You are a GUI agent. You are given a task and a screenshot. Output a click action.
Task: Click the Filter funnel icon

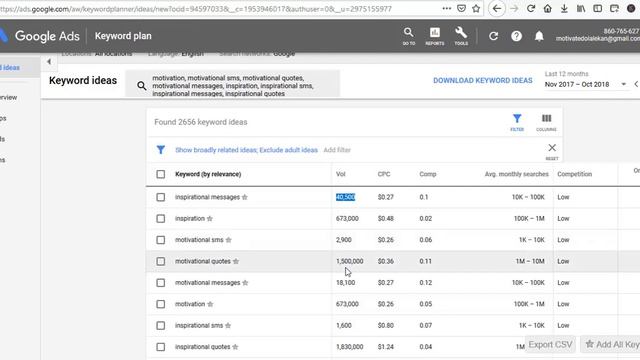(517, 122)
